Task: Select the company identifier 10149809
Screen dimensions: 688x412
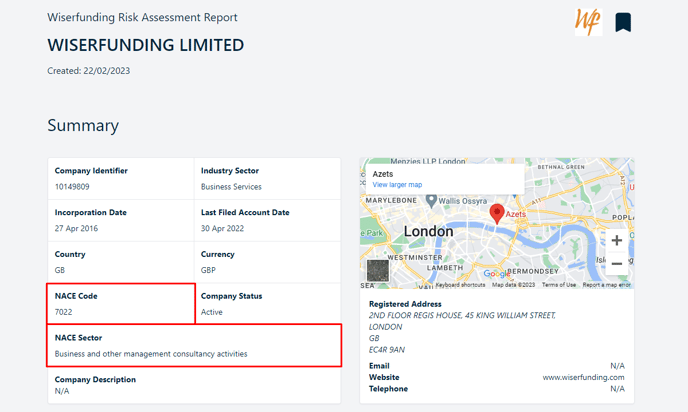Action: (x=72, y=186)
